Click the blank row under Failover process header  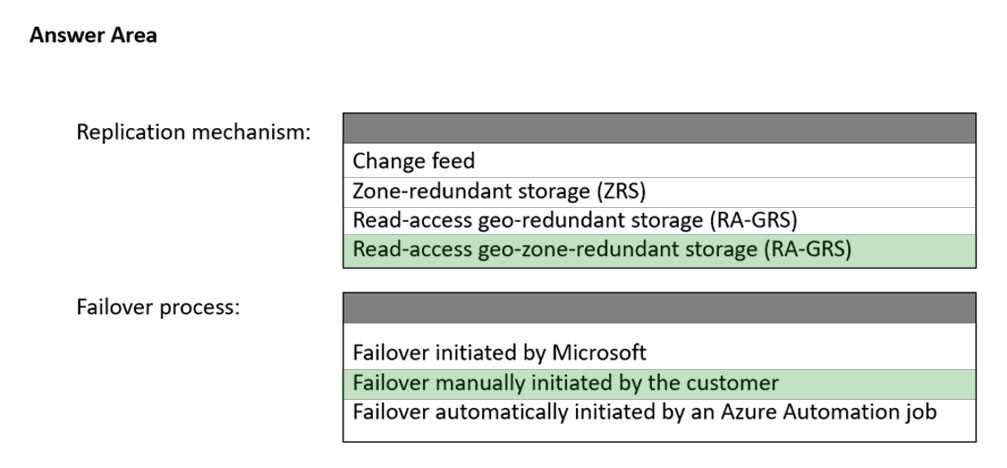[659, 332]
